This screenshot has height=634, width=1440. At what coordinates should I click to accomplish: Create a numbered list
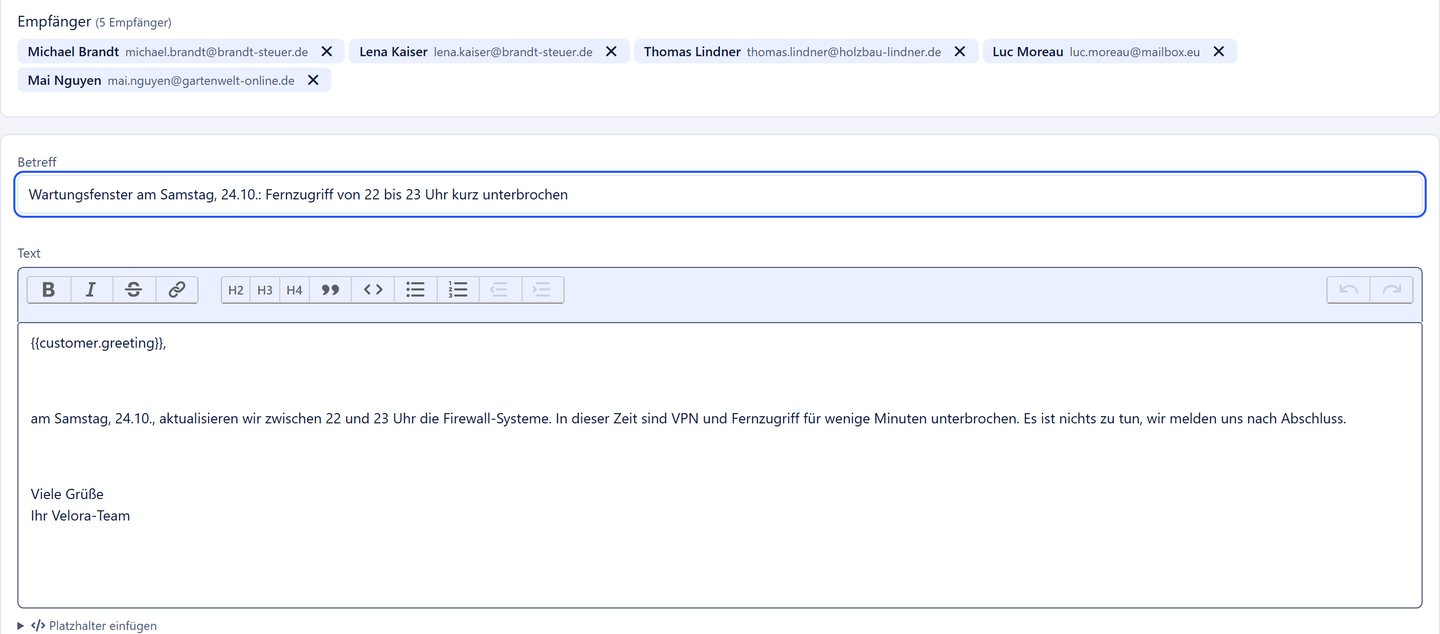click(x=458, y=290)
